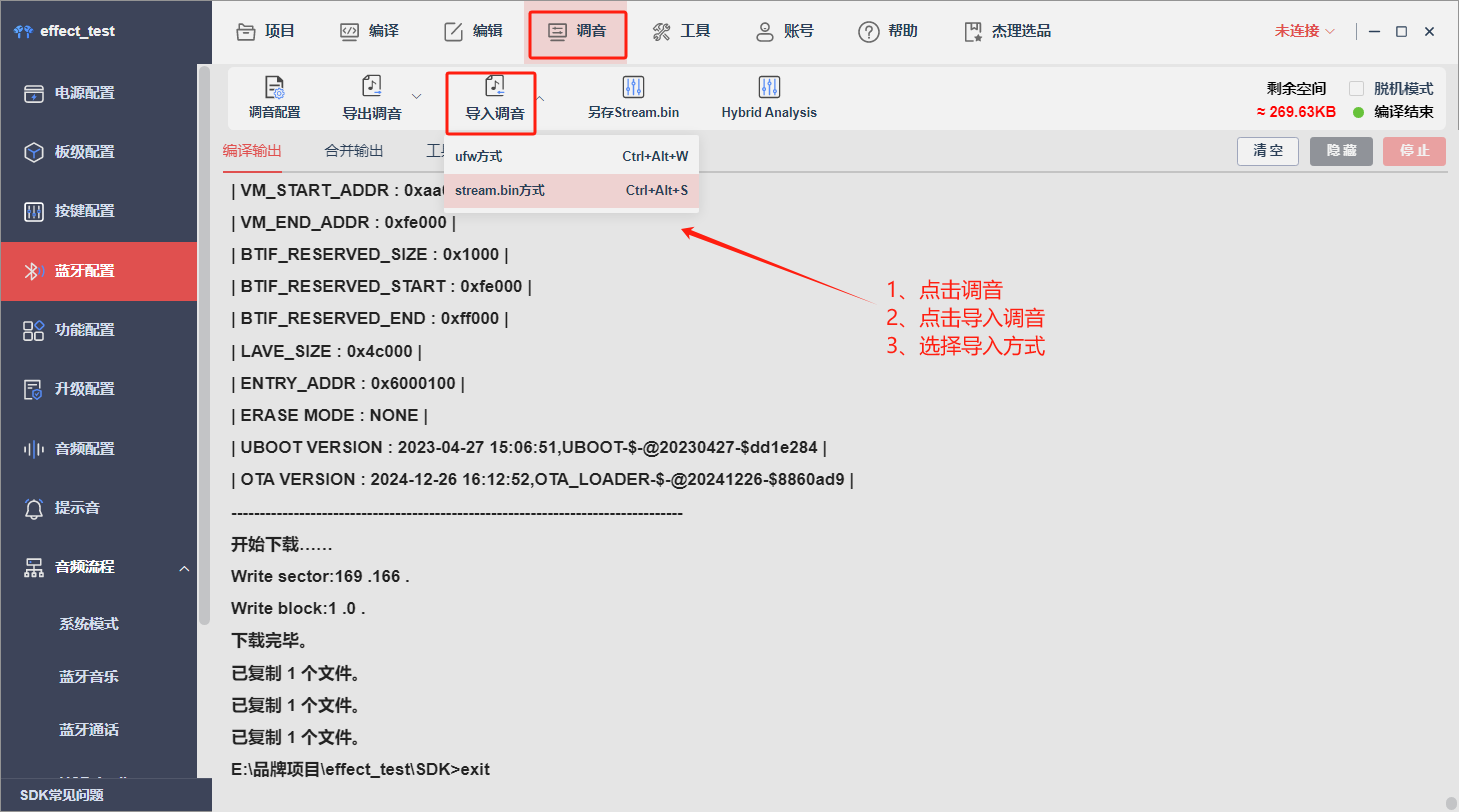1459x812 pixels.
Task: Open 功能配置 in the sidebar
Action: [100, 330]
